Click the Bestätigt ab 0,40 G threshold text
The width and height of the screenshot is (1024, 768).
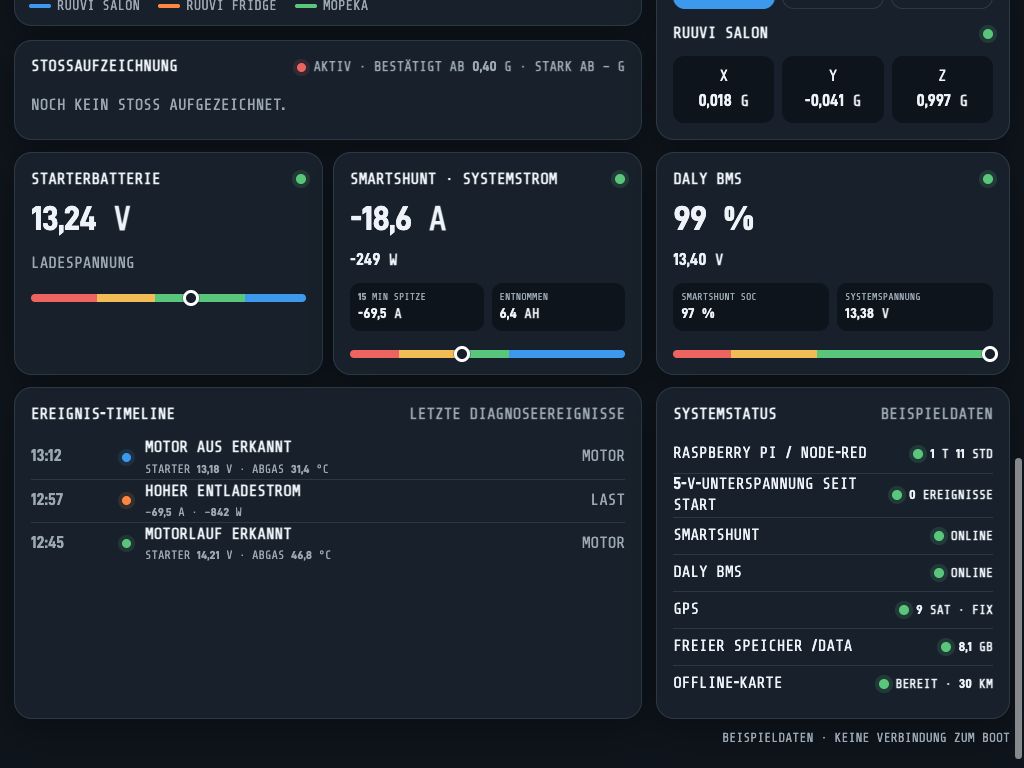(x=443, y=67)
